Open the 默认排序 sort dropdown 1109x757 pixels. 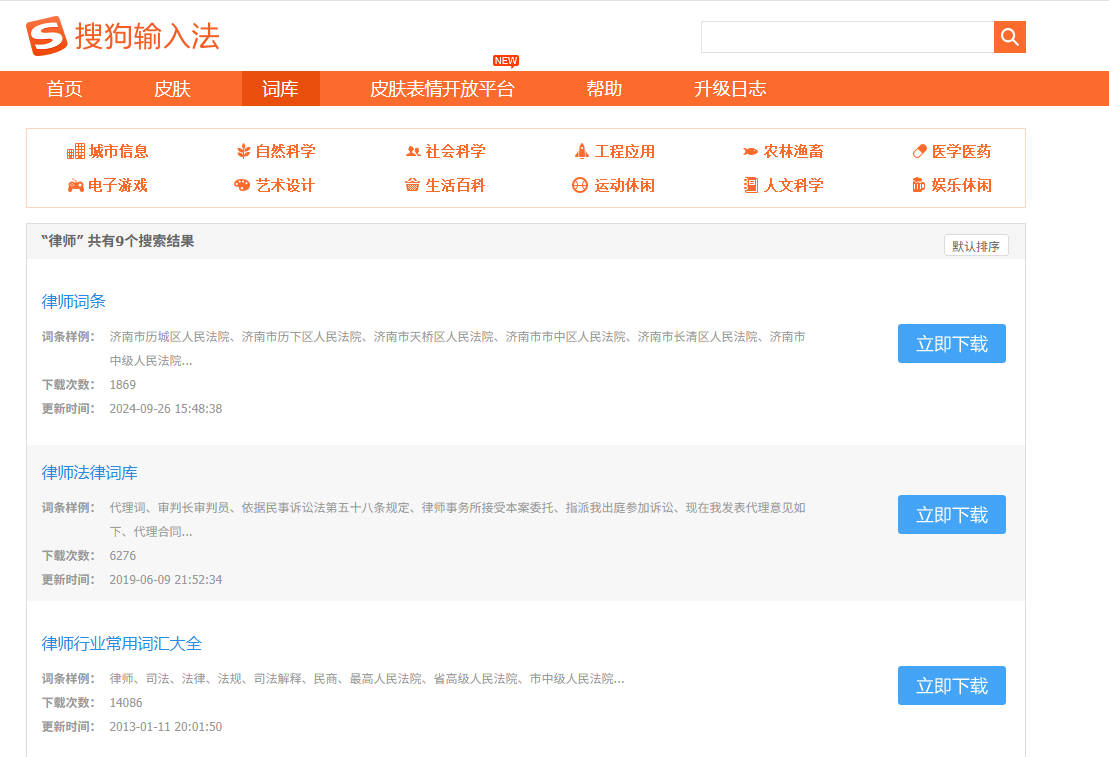[976, 245]
